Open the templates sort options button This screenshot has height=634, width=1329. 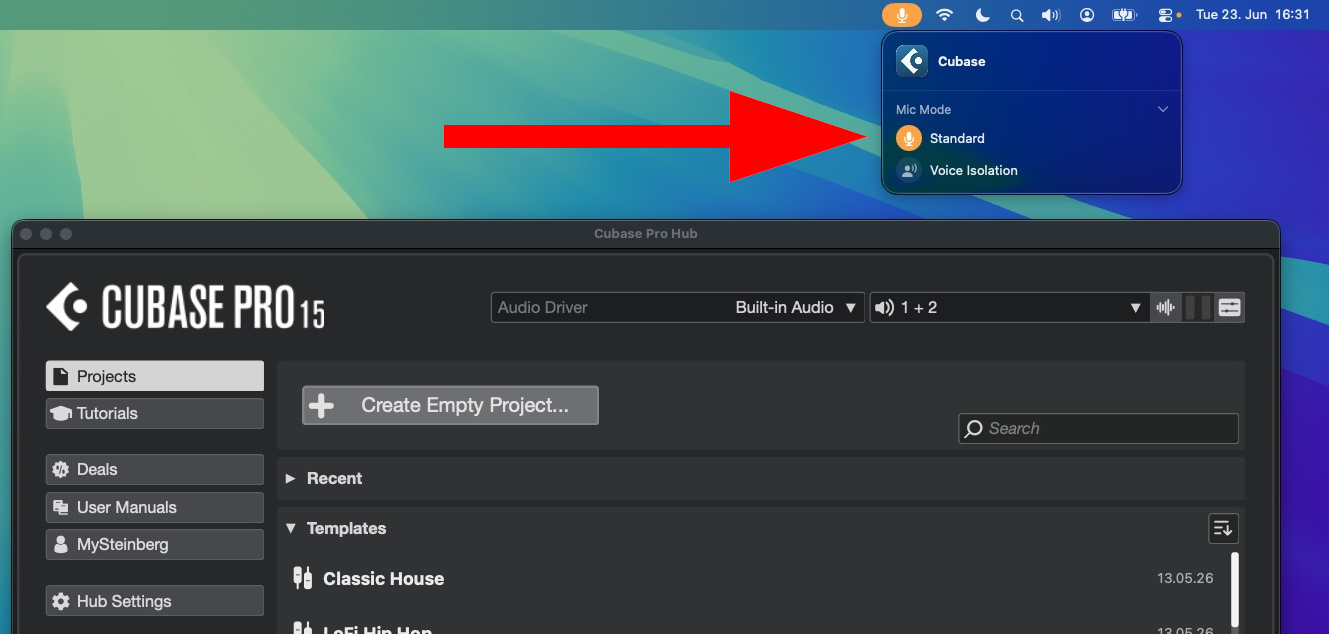click(x=1223, y=528)
